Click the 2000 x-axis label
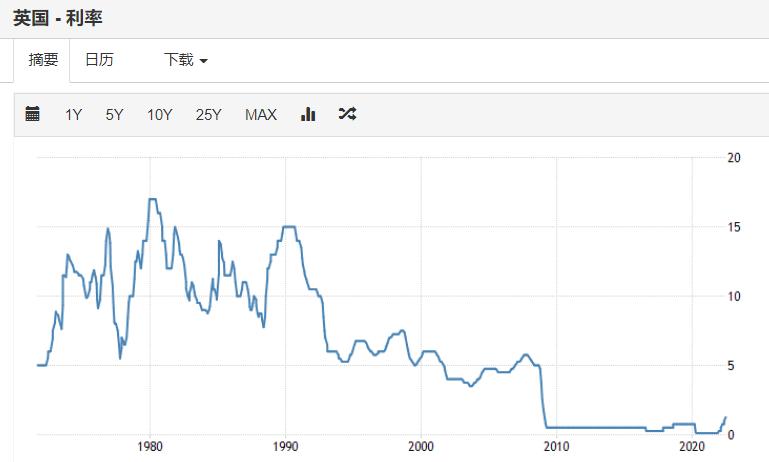The width and height of the screenshot is (769, 462). click(x=421, y=446)
